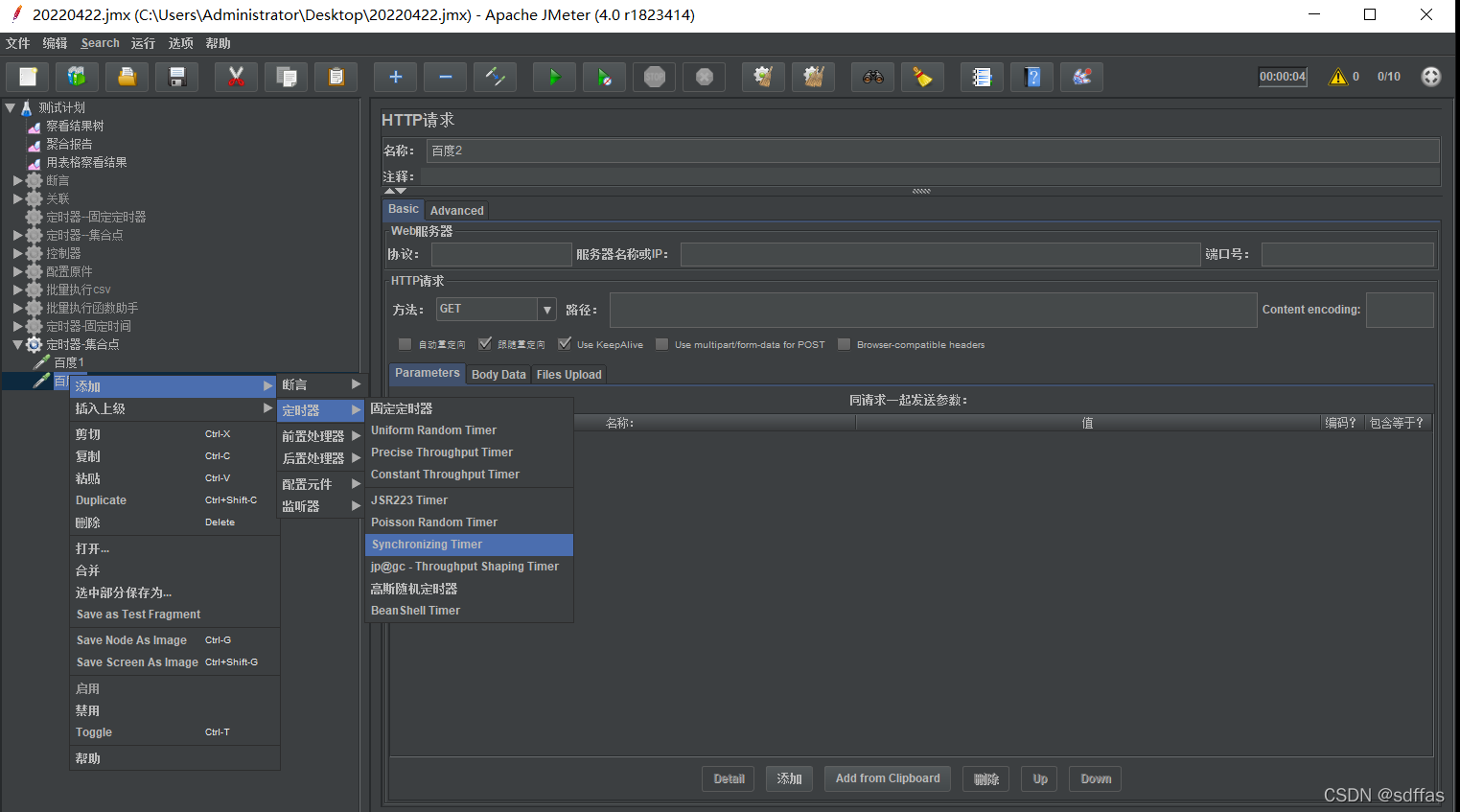Choose 固定定时器 from timer submenu
The width and height of the screenshot is (1460, 812).
pyautogui.click(x=469, y=408)
